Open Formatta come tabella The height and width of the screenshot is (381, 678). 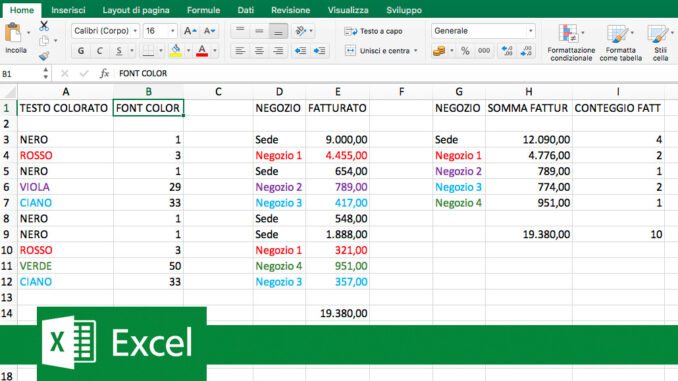click(620, 42)
